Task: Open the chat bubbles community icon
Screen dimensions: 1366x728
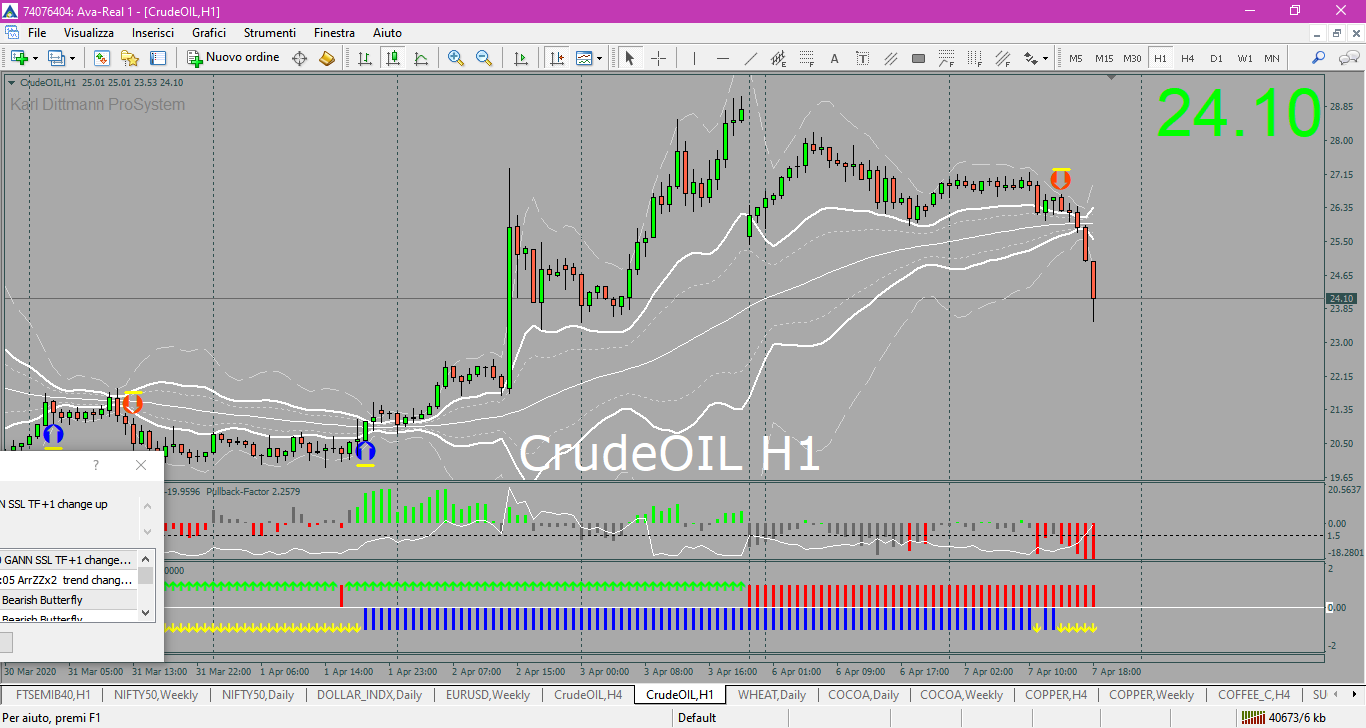Action: (x=1348, y=58)
